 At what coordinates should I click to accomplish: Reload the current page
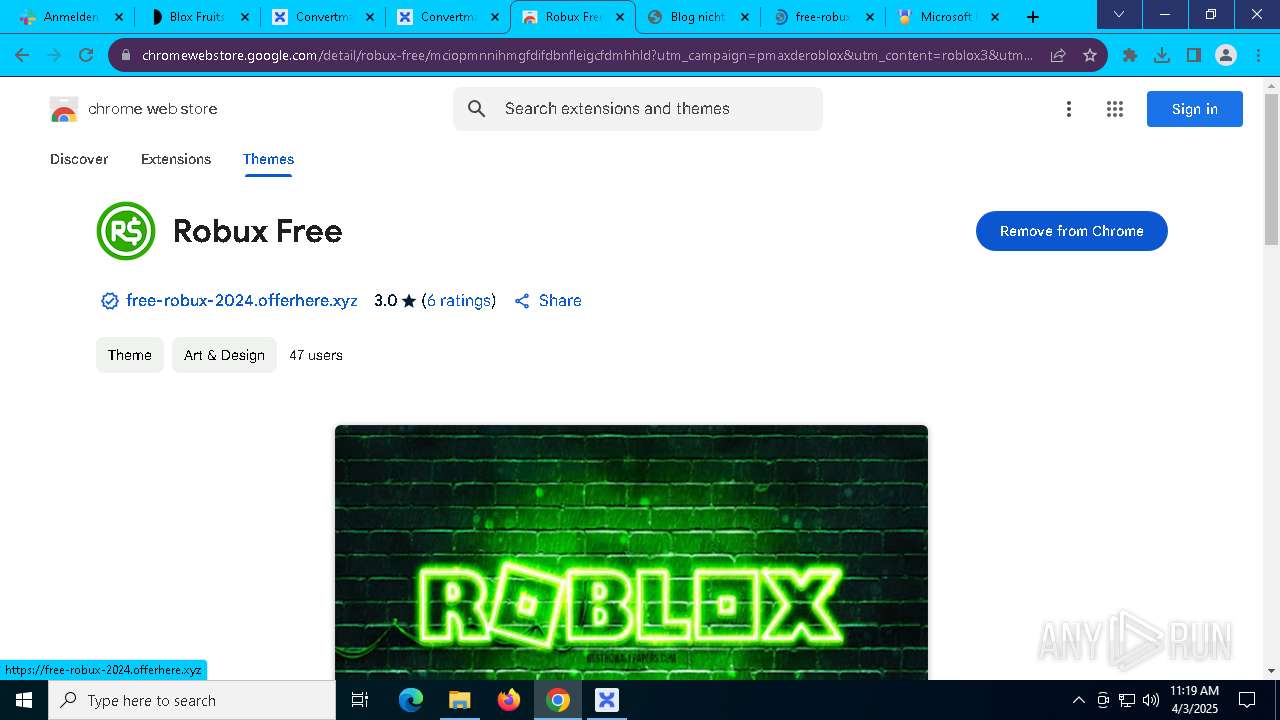point(86,55)
